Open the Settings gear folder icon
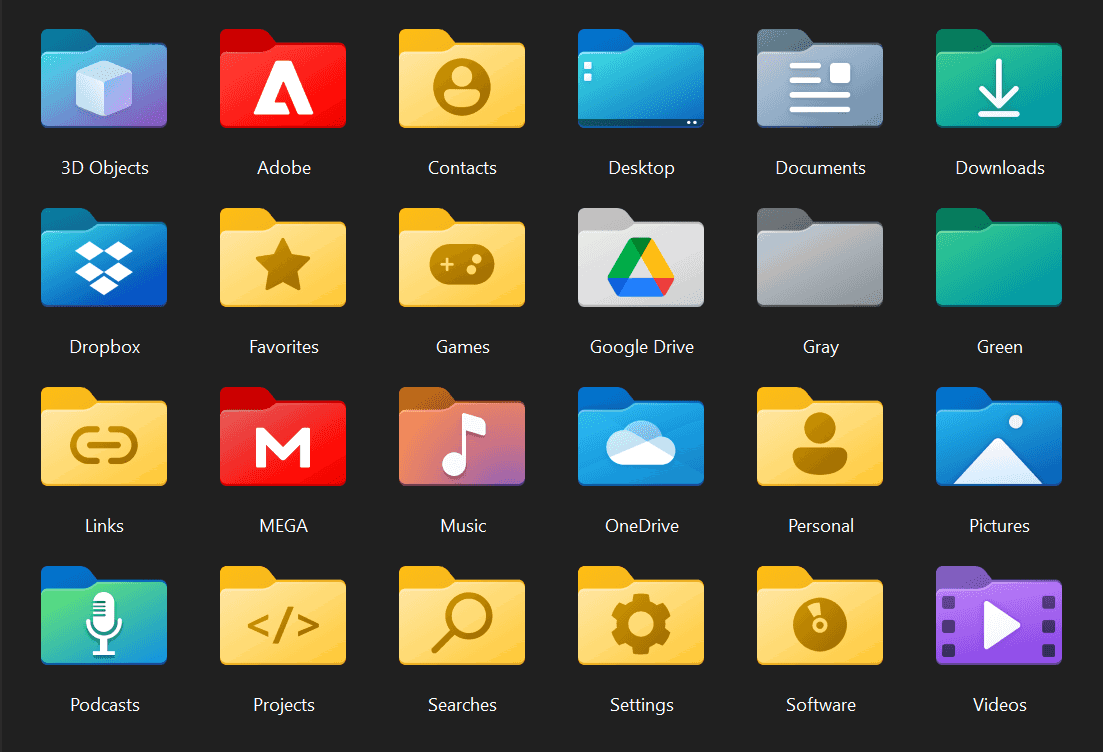The image size is (1103, 752). tap(641, 617)
